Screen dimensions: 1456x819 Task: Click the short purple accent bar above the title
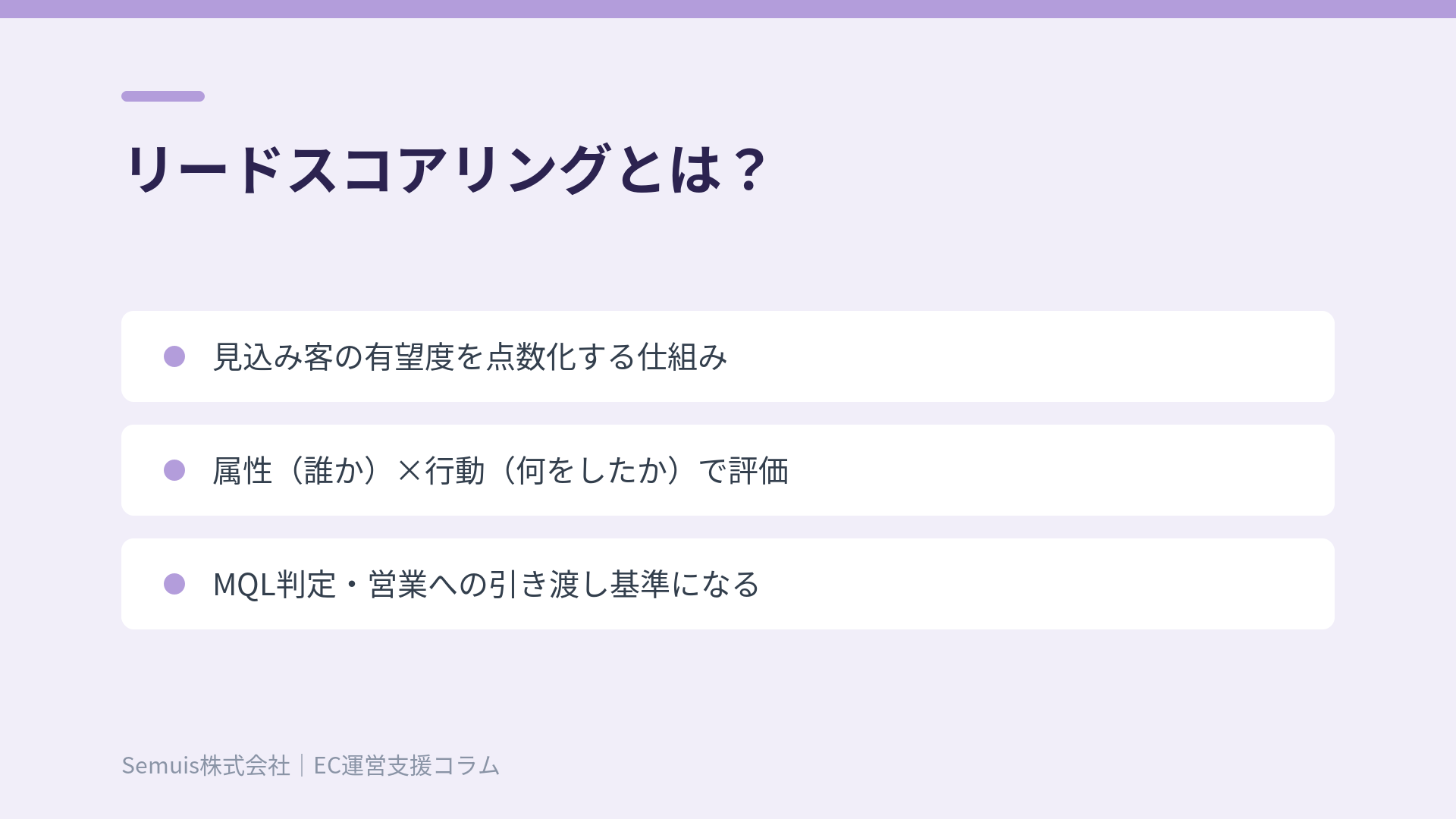coord(163,96)
